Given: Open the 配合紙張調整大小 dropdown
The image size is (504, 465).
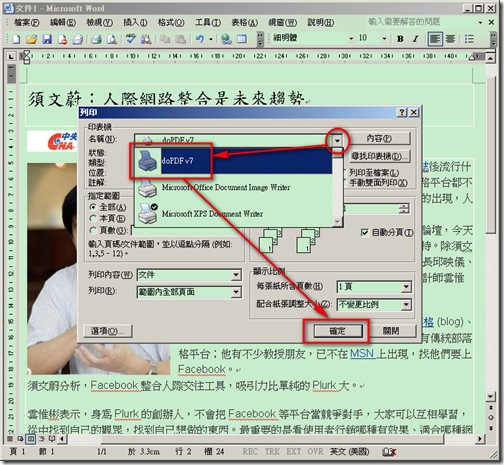Looking at the screenshot, I should [x=406, y=304].
